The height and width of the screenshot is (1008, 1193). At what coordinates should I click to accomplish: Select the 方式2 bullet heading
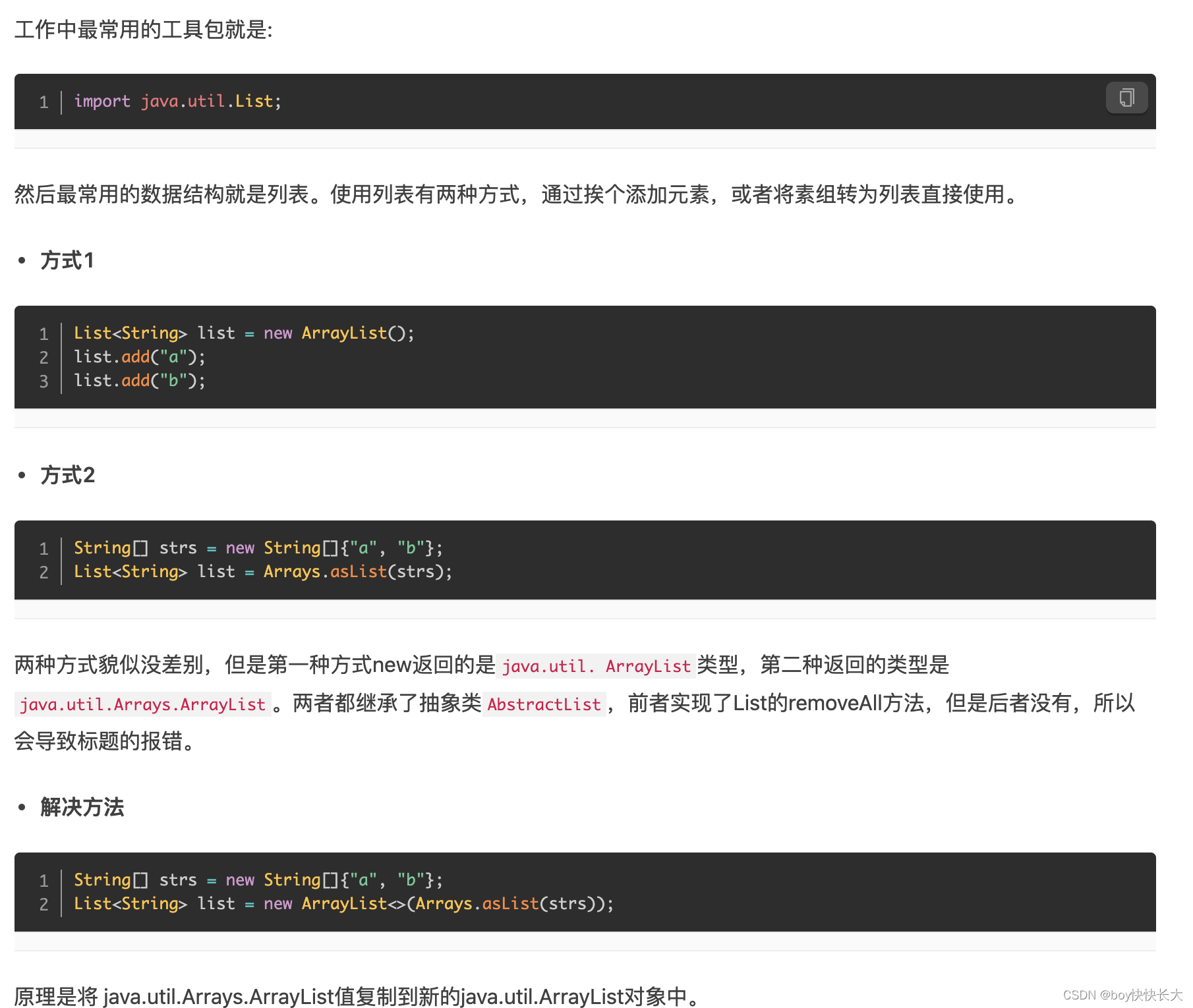click(68, 475)
